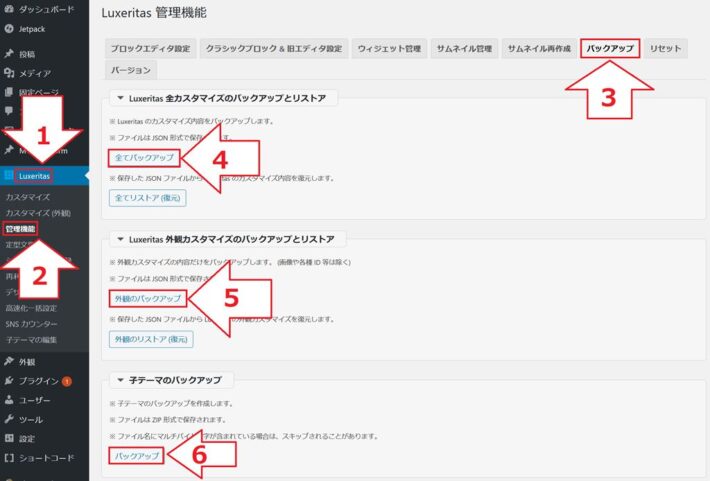Click the Dashboard gauge icon in sidebar

pos(9,9)
